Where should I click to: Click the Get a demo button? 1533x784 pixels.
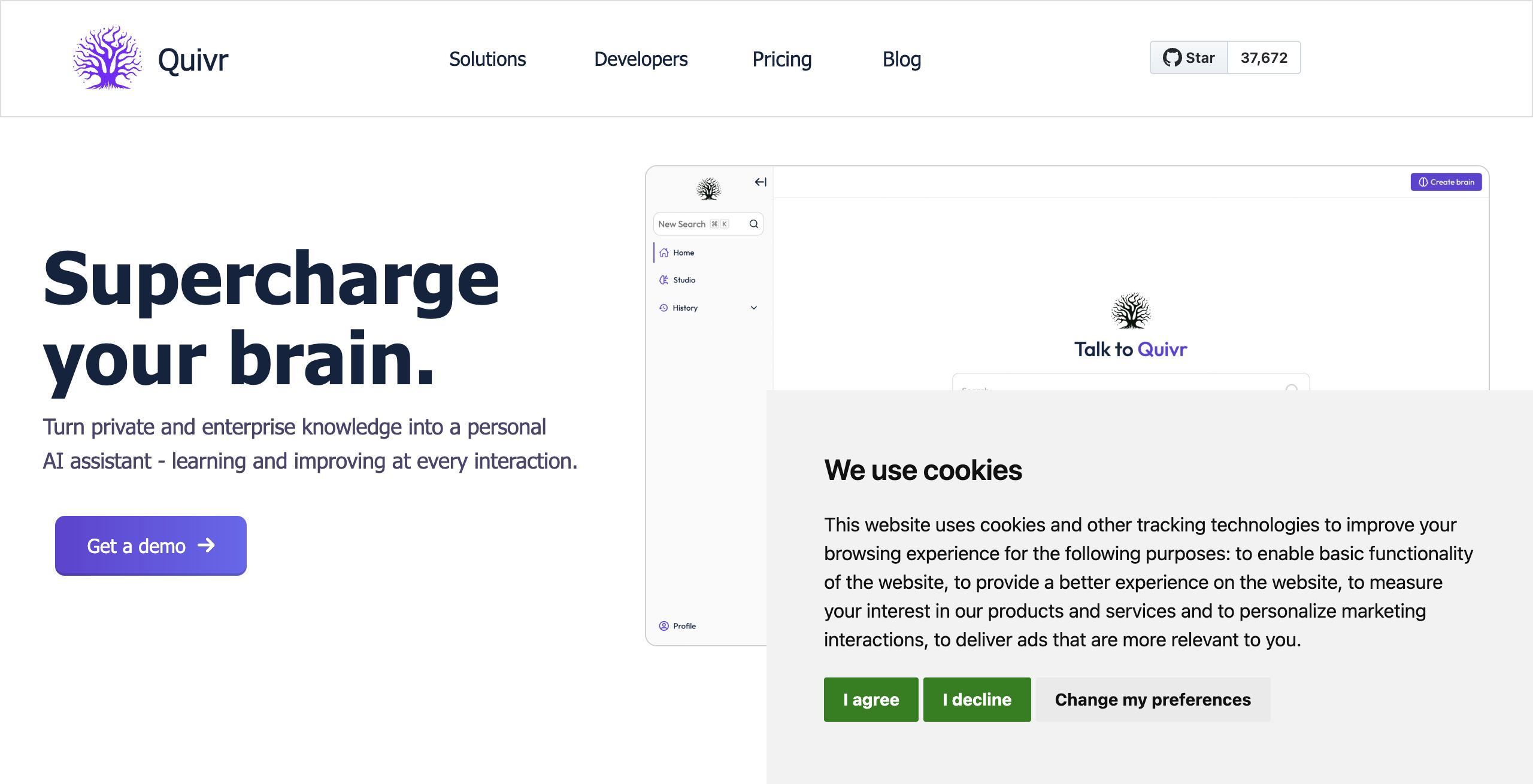click(151, 546)
